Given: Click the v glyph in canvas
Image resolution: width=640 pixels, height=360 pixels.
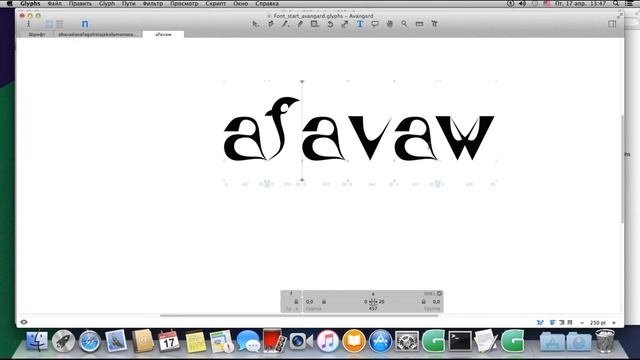Looking at the screenshot, I should (x=370, y=138).
